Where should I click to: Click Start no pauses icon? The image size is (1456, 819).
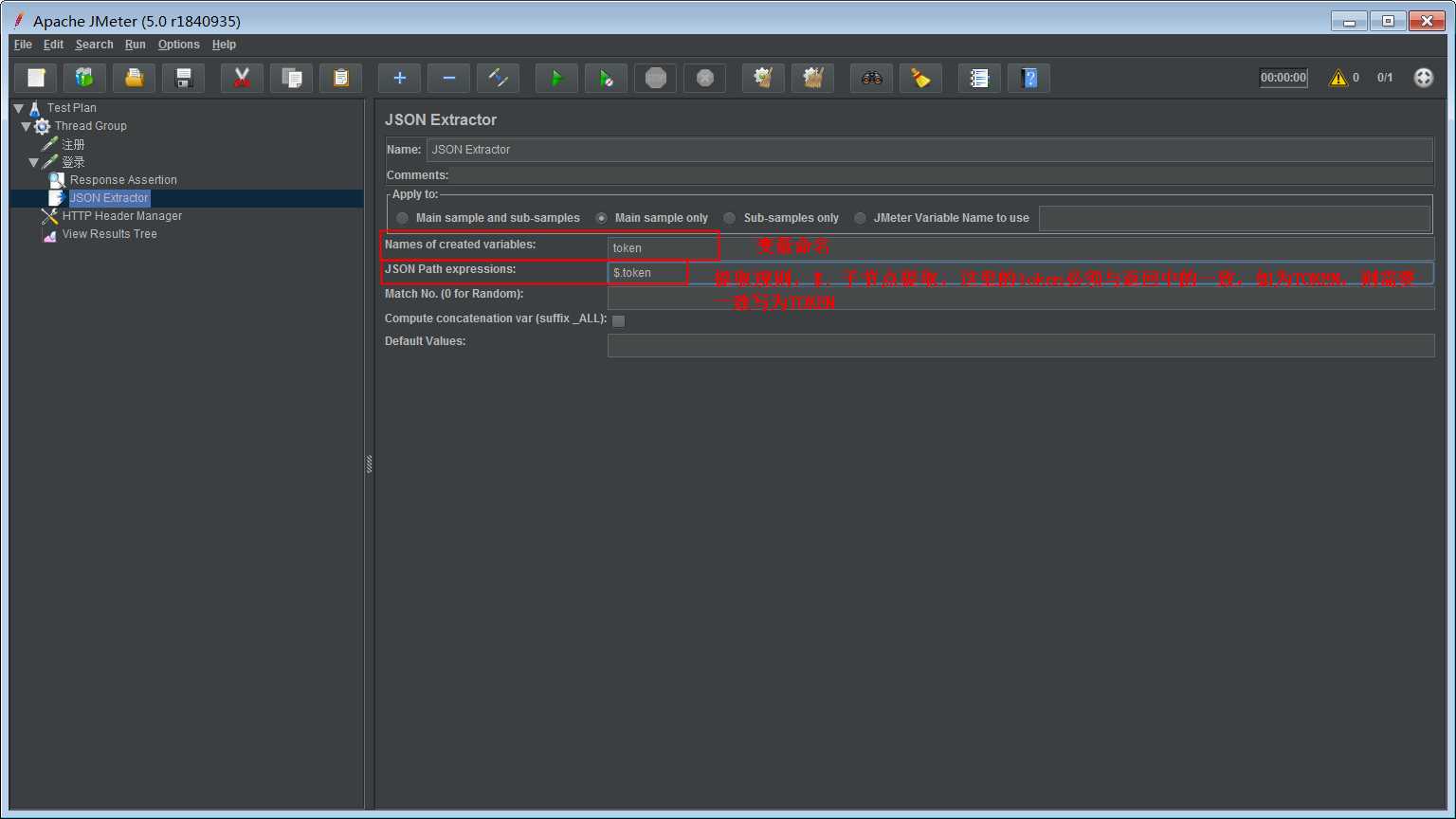pyautogui.click(x=607, y=78)
